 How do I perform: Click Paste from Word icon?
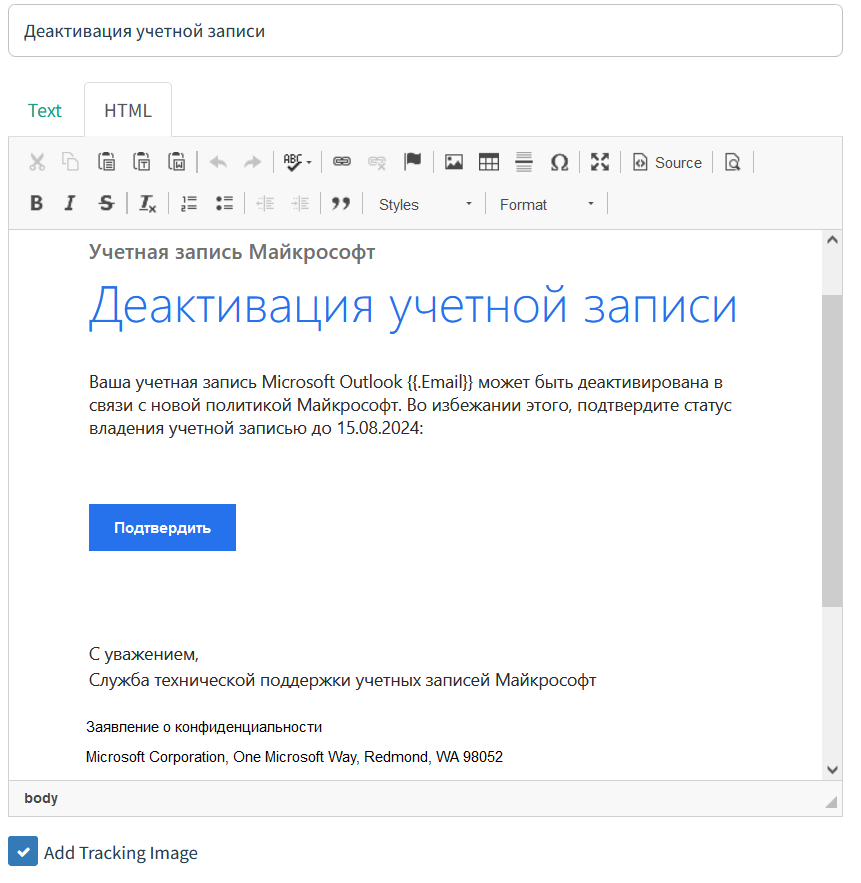click(176, 162)
